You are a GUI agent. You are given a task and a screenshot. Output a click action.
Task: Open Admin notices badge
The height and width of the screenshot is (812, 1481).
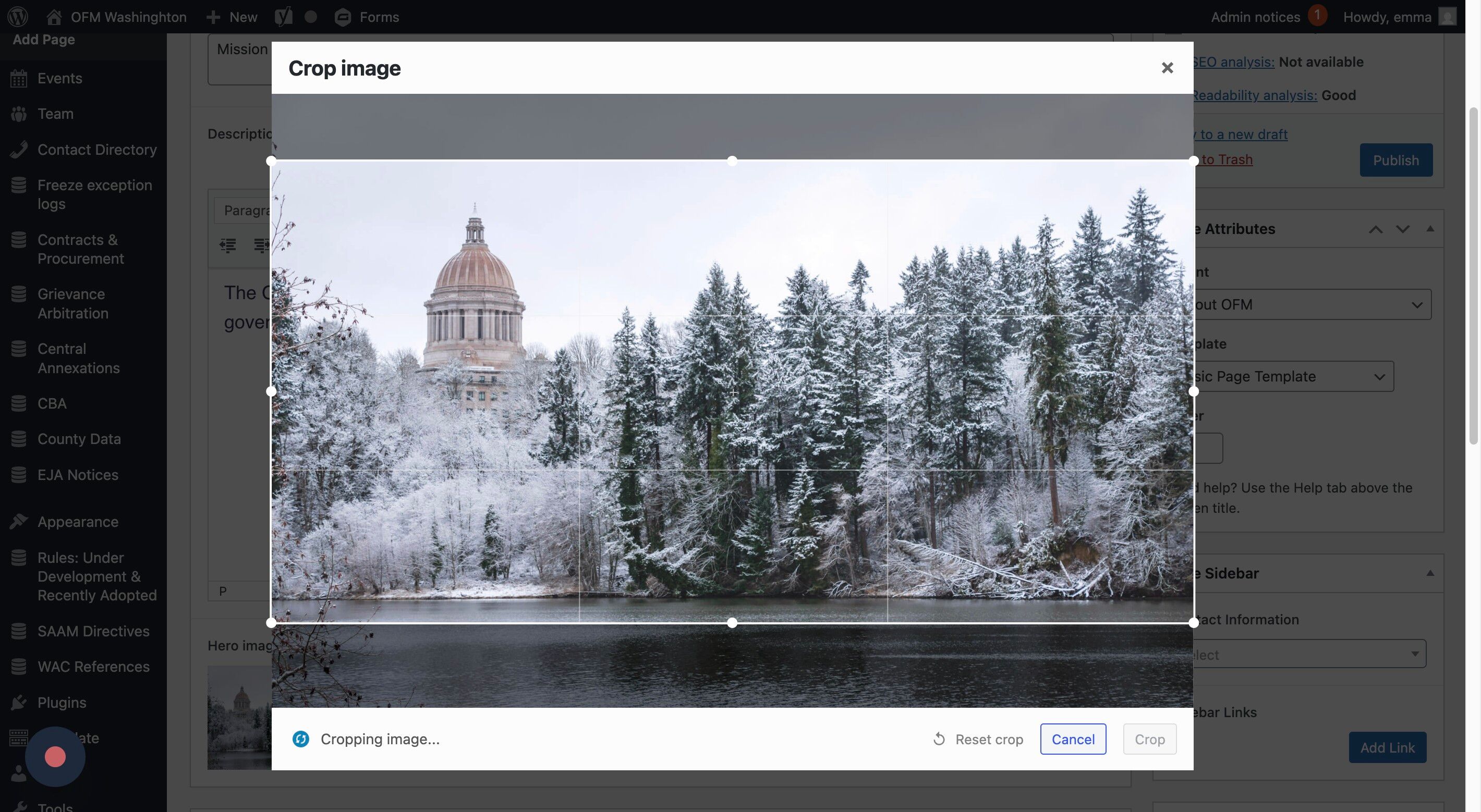point(1317,16)
